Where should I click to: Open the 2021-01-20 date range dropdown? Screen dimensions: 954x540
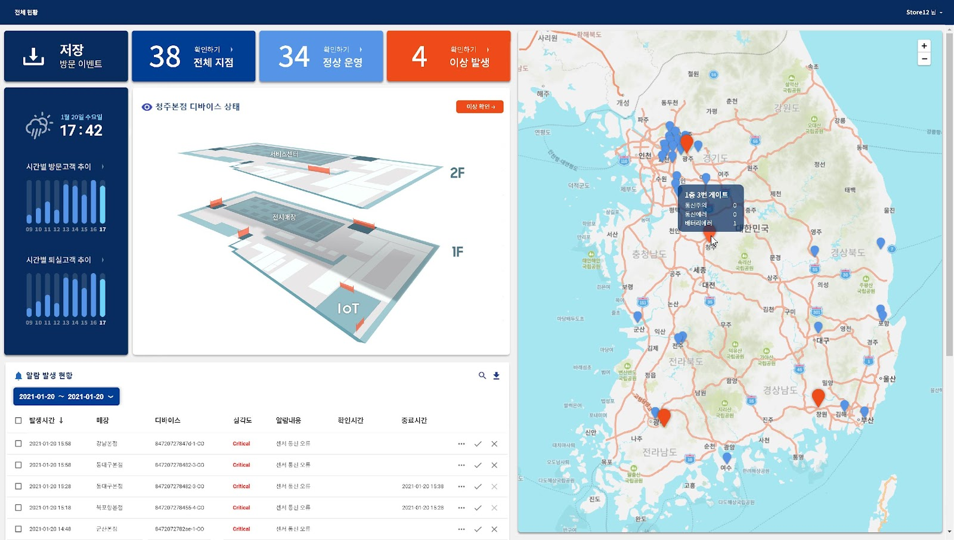66,396
